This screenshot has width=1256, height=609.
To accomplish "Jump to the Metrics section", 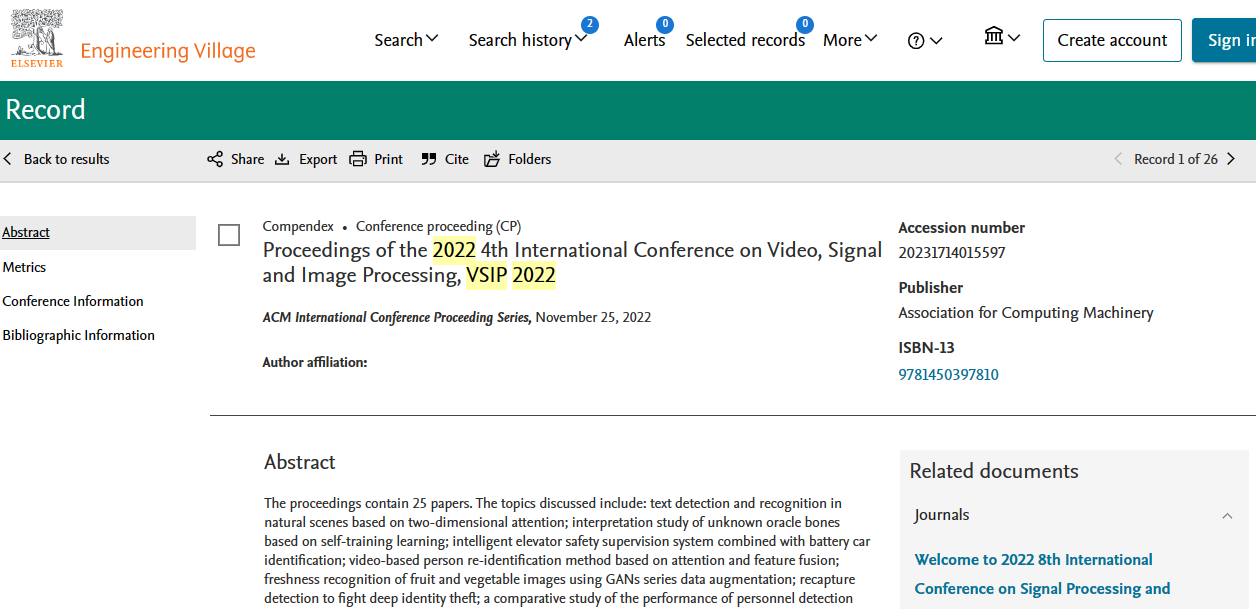I will (24, 267).
